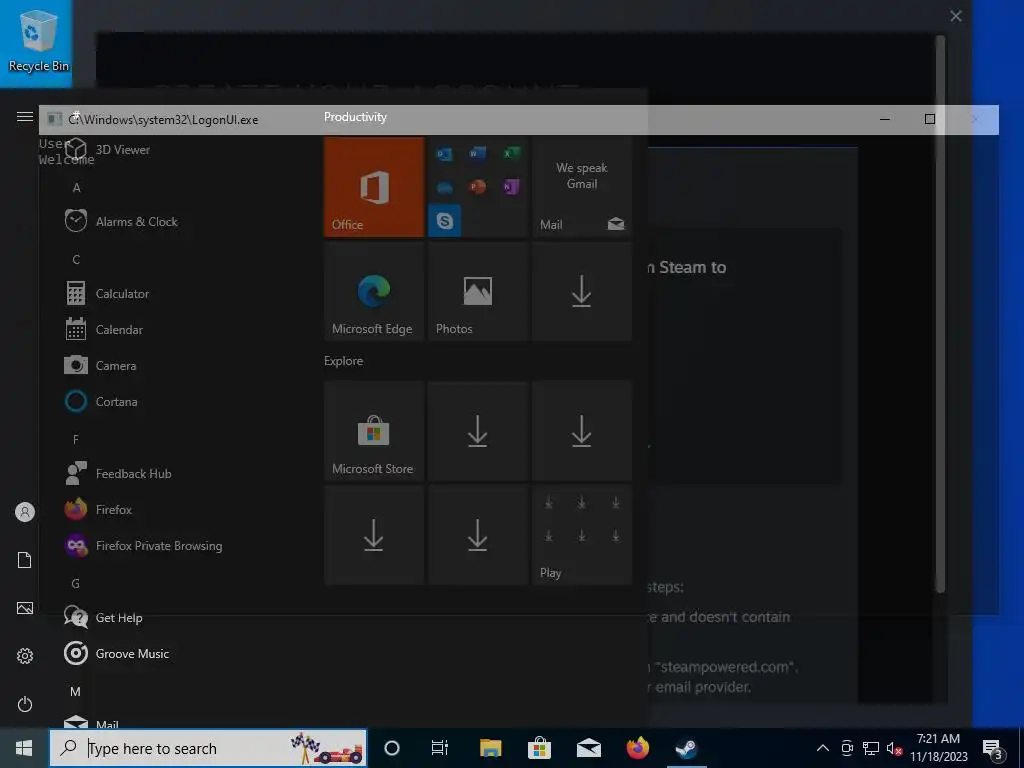Open the Photos tile
Screen dimensions: 1024x768
477,291
